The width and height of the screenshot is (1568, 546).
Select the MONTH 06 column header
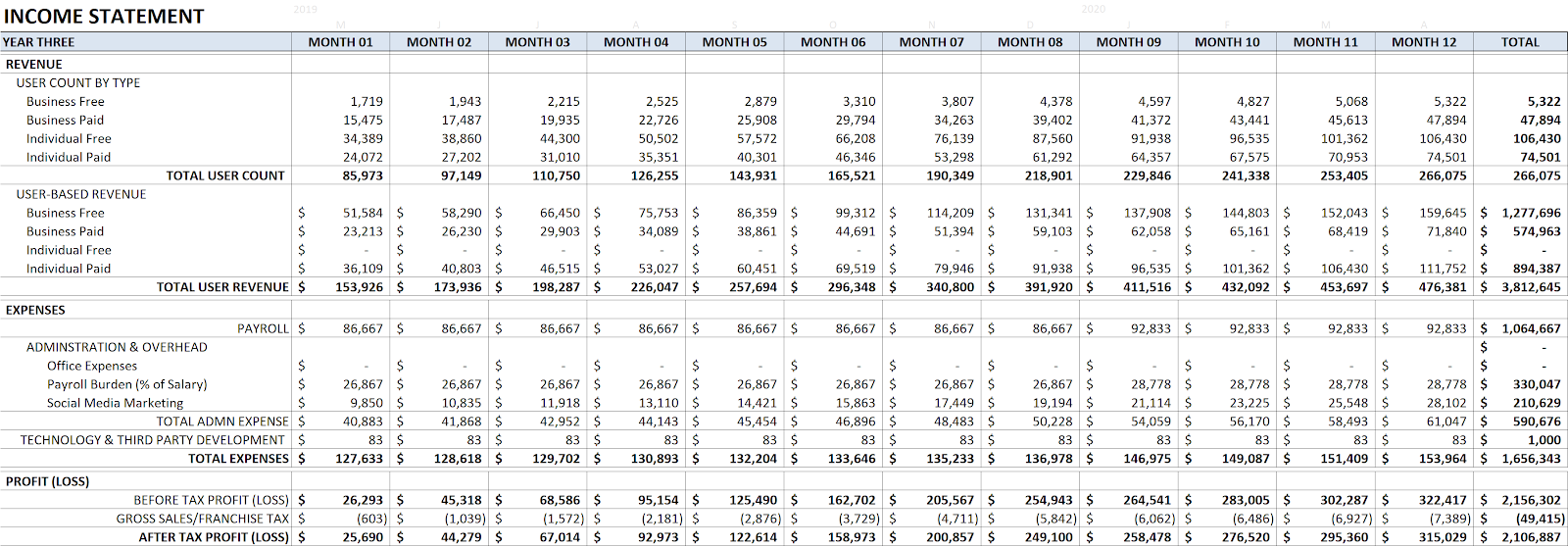click(833, 42)
